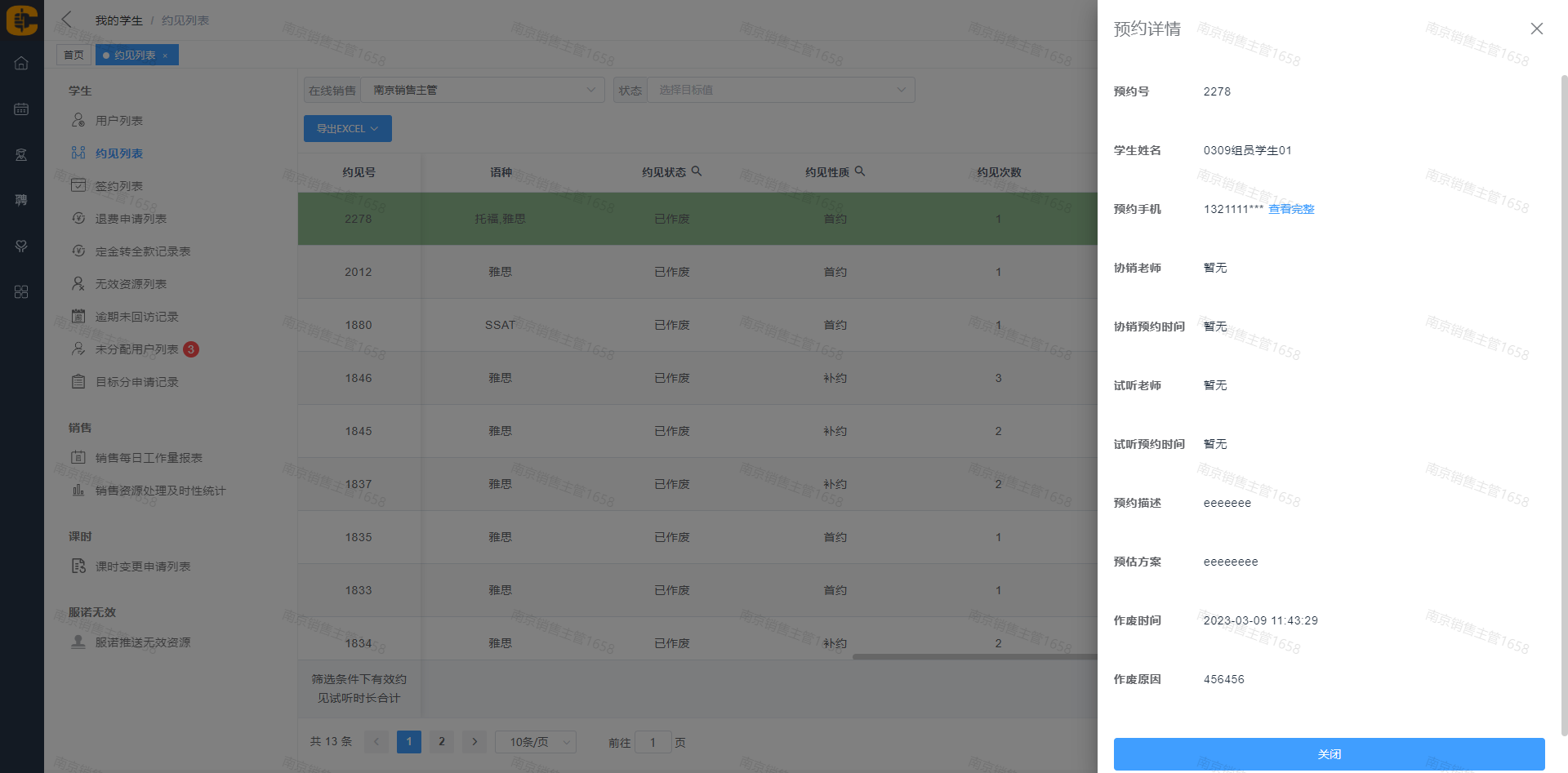Click the 前往 page number input field

click(x=653, y=743)
